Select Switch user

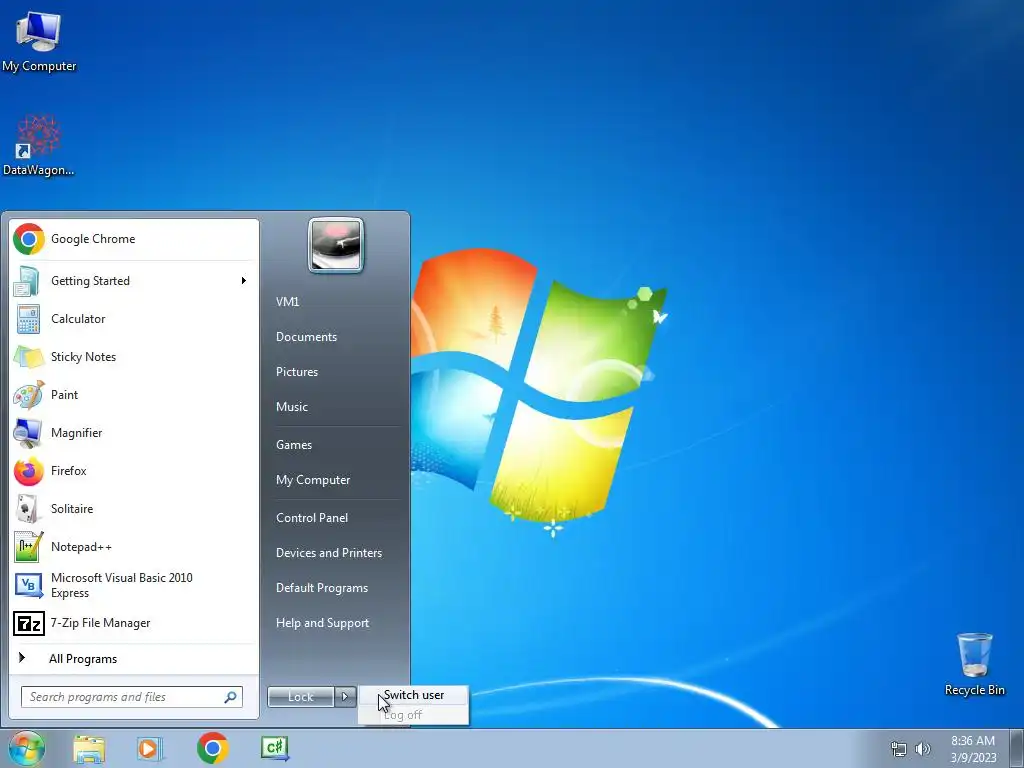pyautogui.click(x=414, y=695)
